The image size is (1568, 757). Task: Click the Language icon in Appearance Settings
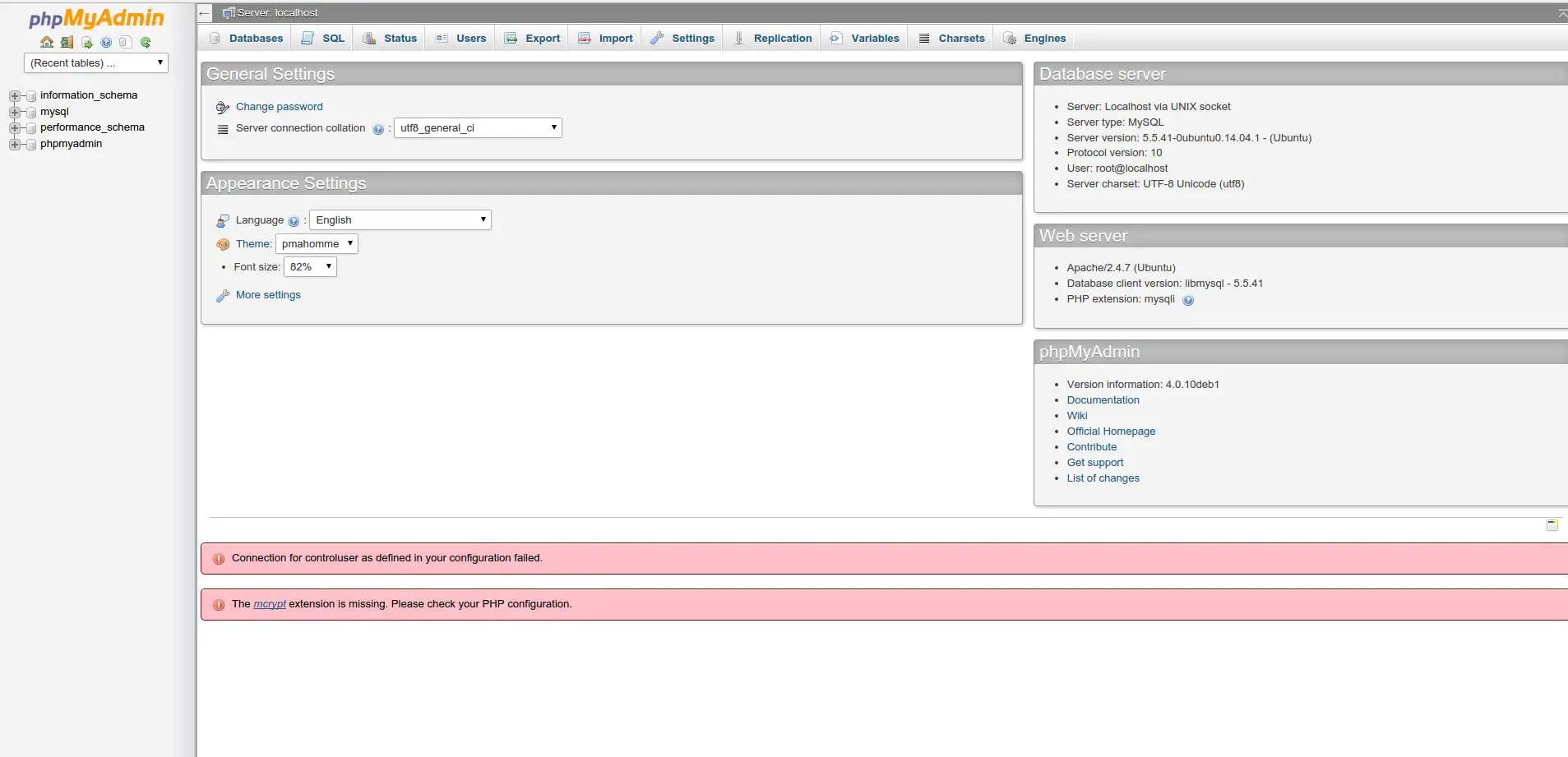[x=223, y=220]
